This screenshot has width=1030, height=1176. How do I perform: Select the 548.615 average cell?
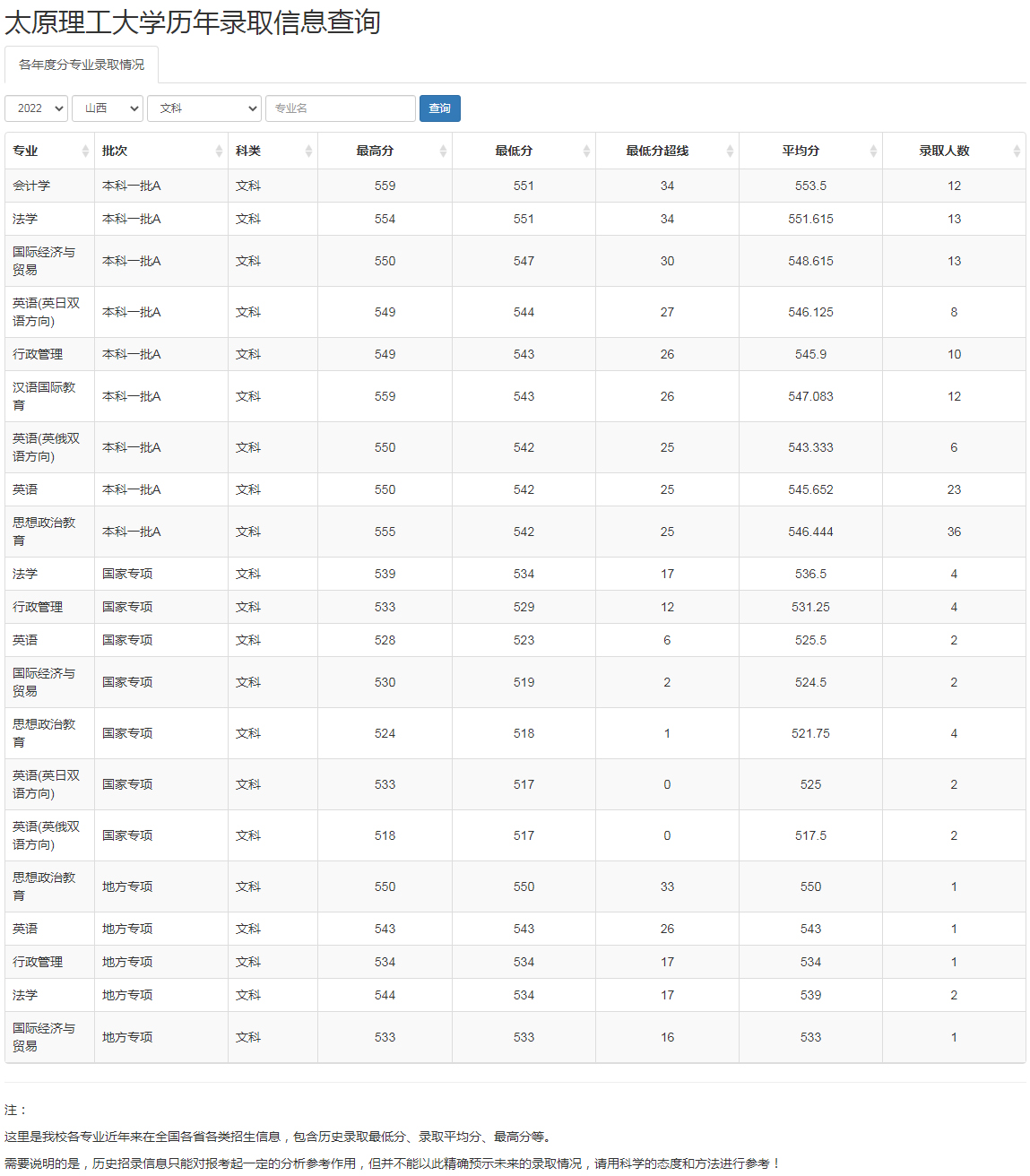[x=810, y=261]
